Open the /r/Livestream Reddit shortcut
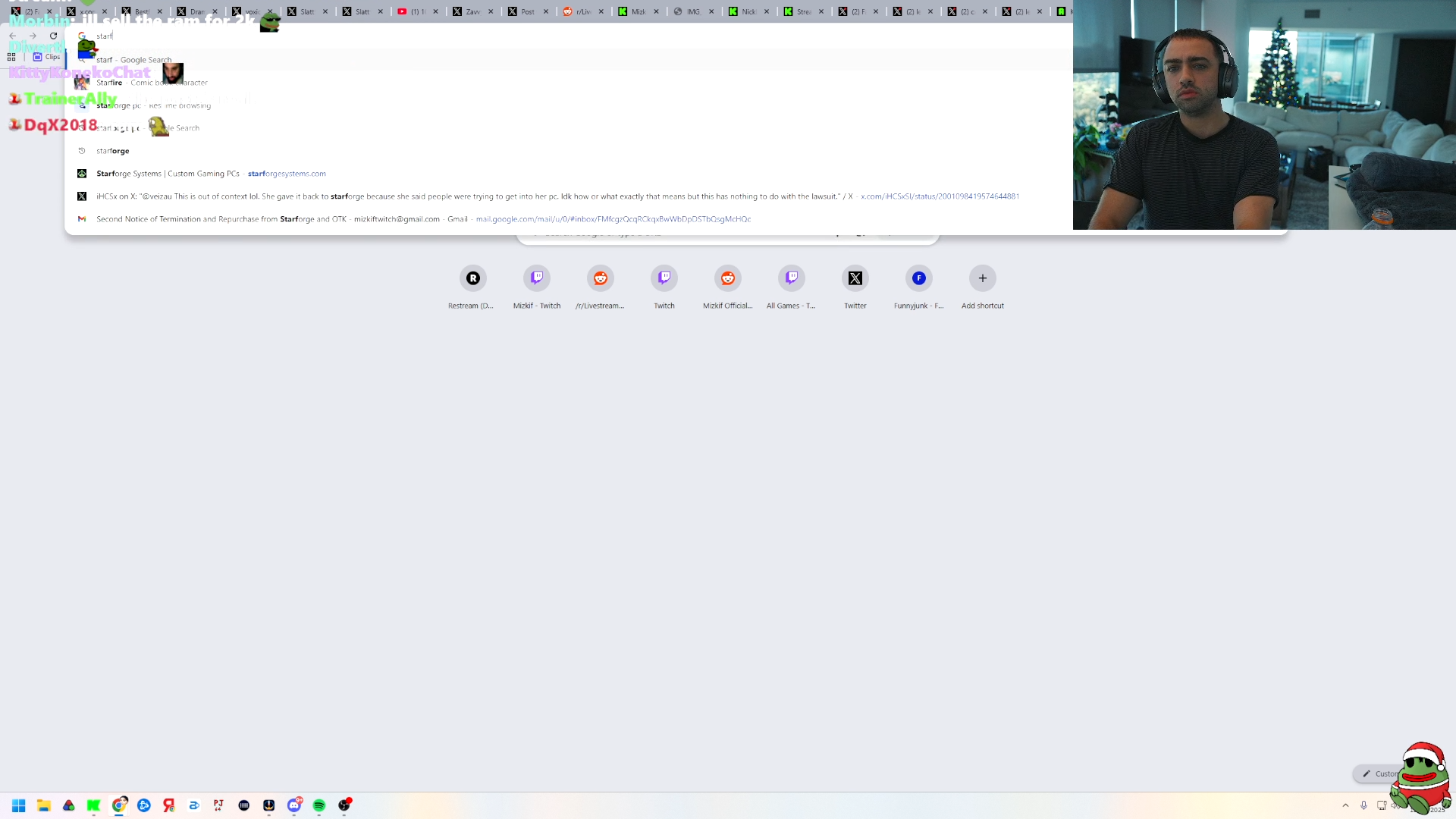This screenshot has height=819, width=1456. pos(600,278)
